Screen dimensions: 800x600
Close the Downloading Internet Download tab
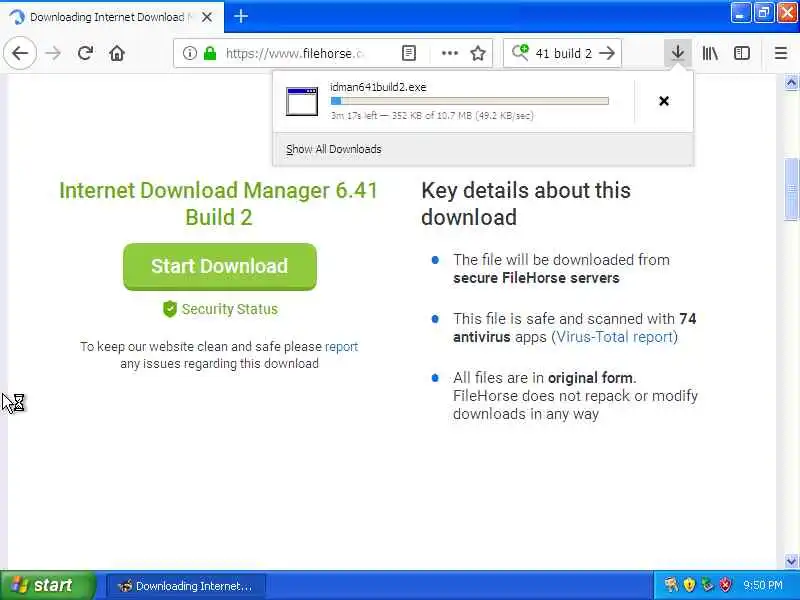[207, 17]
